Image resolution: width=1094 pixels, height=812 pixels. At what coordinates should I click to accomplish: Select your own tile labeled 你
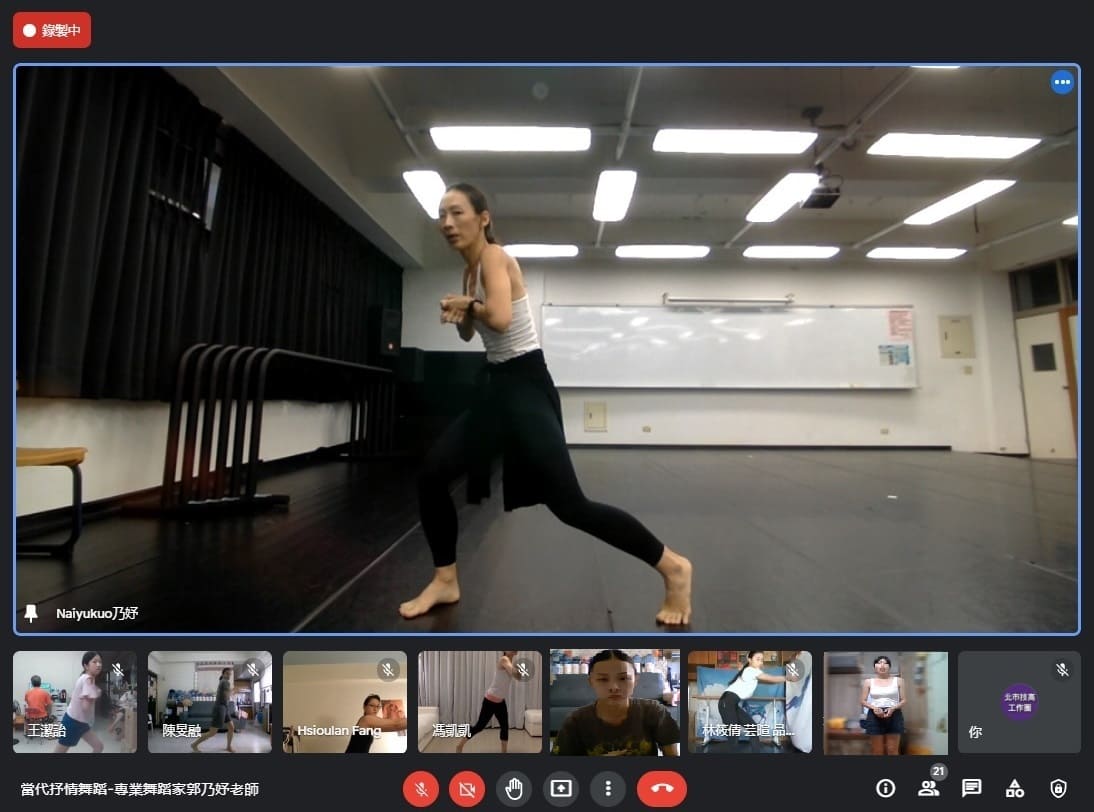[1019, 702]
